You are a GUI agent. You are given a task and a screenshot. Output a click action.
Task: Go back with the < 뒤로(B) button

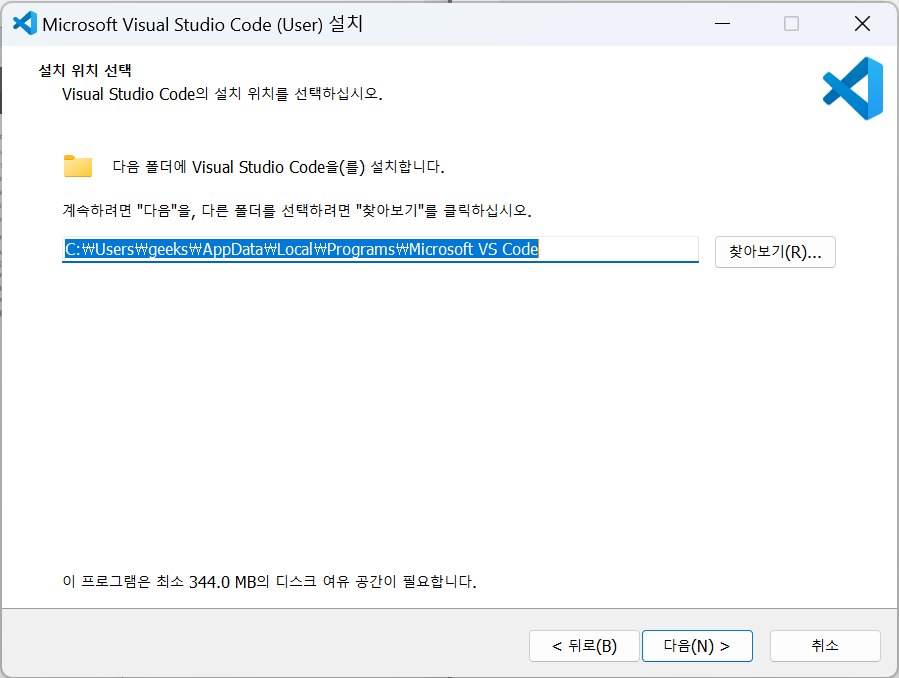pyautogui.click(x=584, y=646)
